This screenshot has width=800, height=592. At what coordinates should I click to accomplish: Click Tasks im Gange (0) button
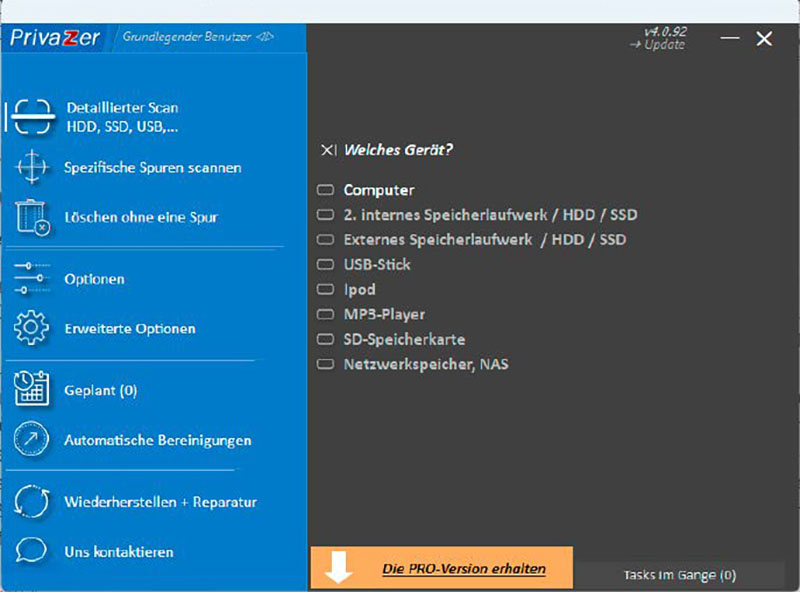(x=679, y=575)
